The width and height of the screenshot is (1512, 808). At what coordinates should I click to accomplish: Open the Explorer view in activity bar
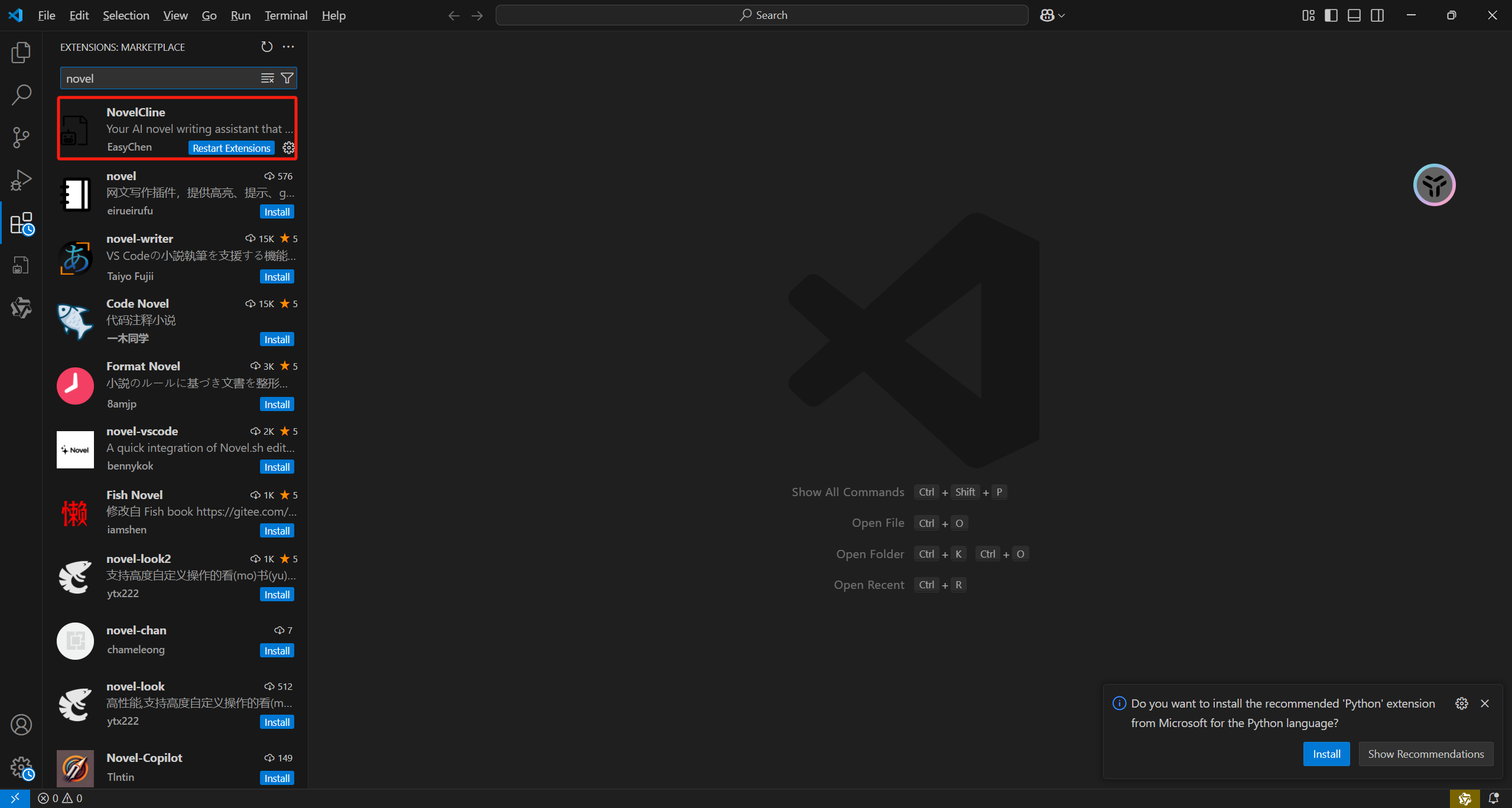[x=21, y=53]
